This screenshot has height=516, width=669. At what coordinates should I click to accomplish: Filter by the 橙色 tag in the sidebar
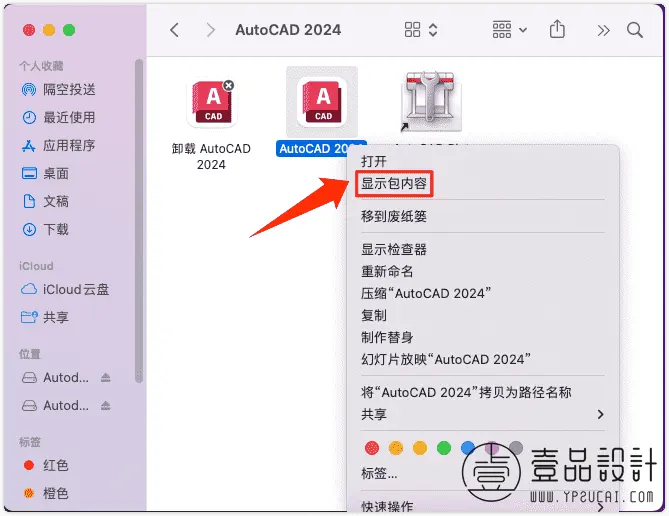tap(46, 493)
